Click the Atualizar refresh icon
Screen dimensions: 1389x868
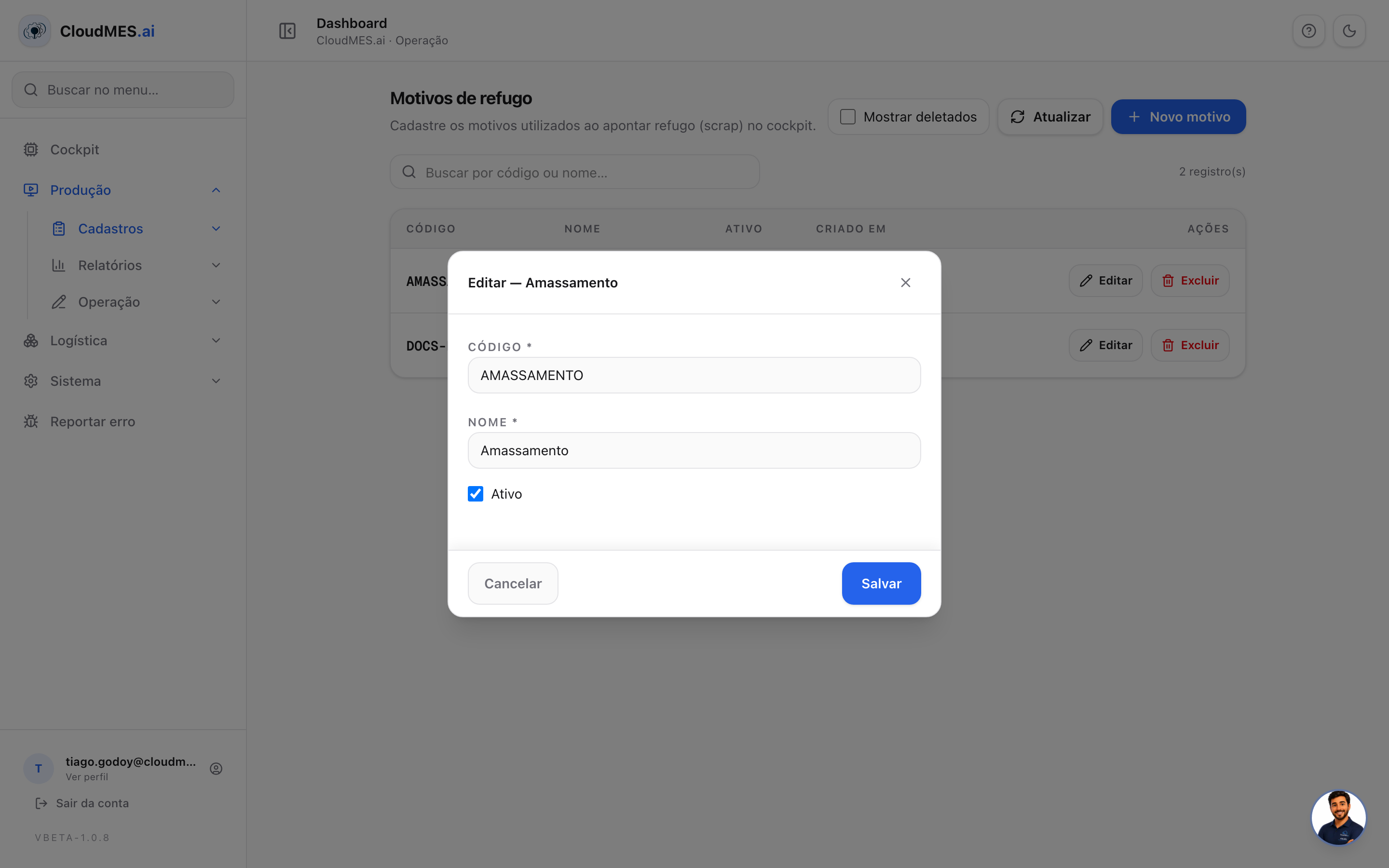pyautogui.click(x=1018, y=117)
